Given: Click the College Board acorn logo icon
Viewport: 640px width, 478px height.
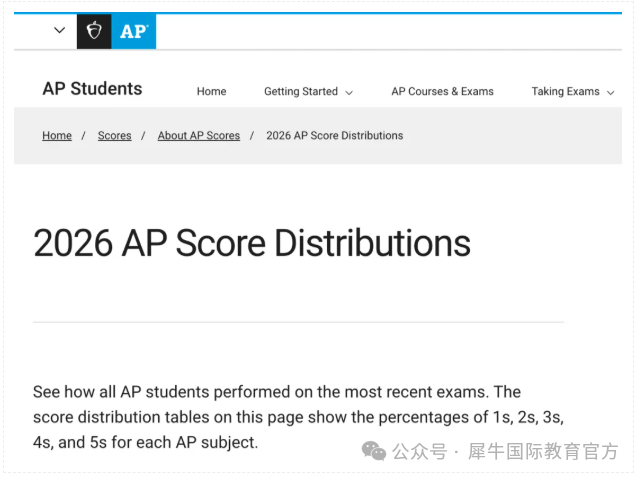Looking at the screenshot, I should point(94,31).
